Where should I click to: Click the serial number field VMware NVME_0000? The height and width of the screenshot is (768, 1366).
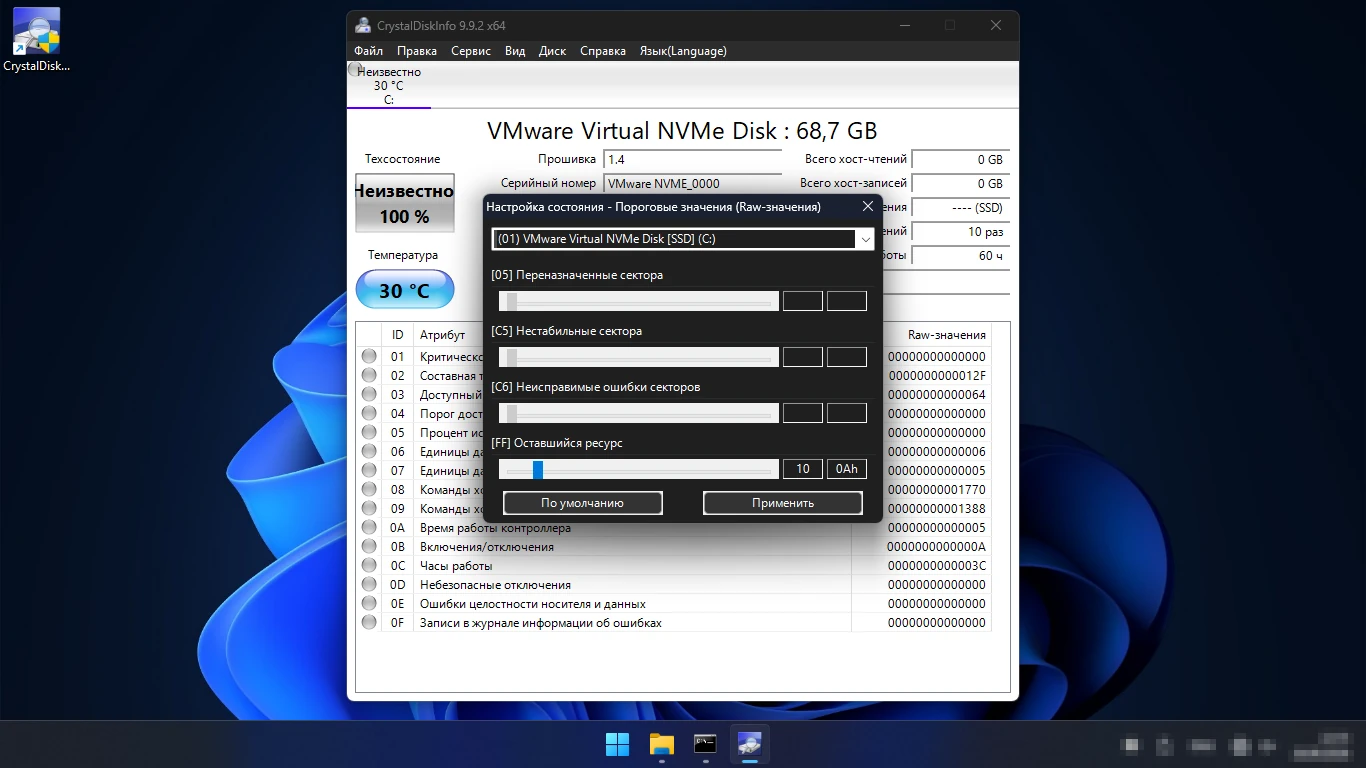click(692, 184)
